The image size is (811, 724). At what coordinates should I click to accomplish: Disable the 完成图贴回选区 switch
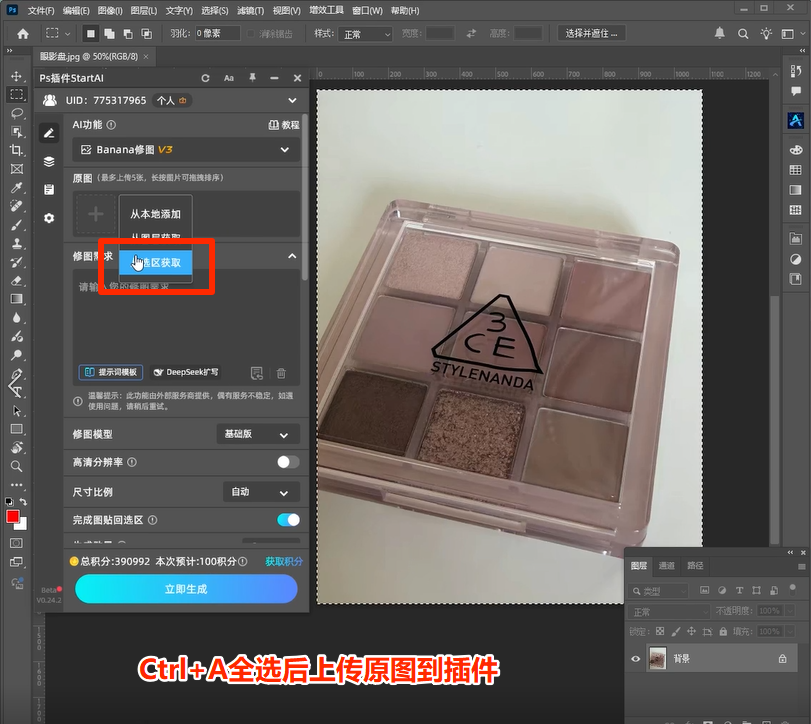[288, 520]
